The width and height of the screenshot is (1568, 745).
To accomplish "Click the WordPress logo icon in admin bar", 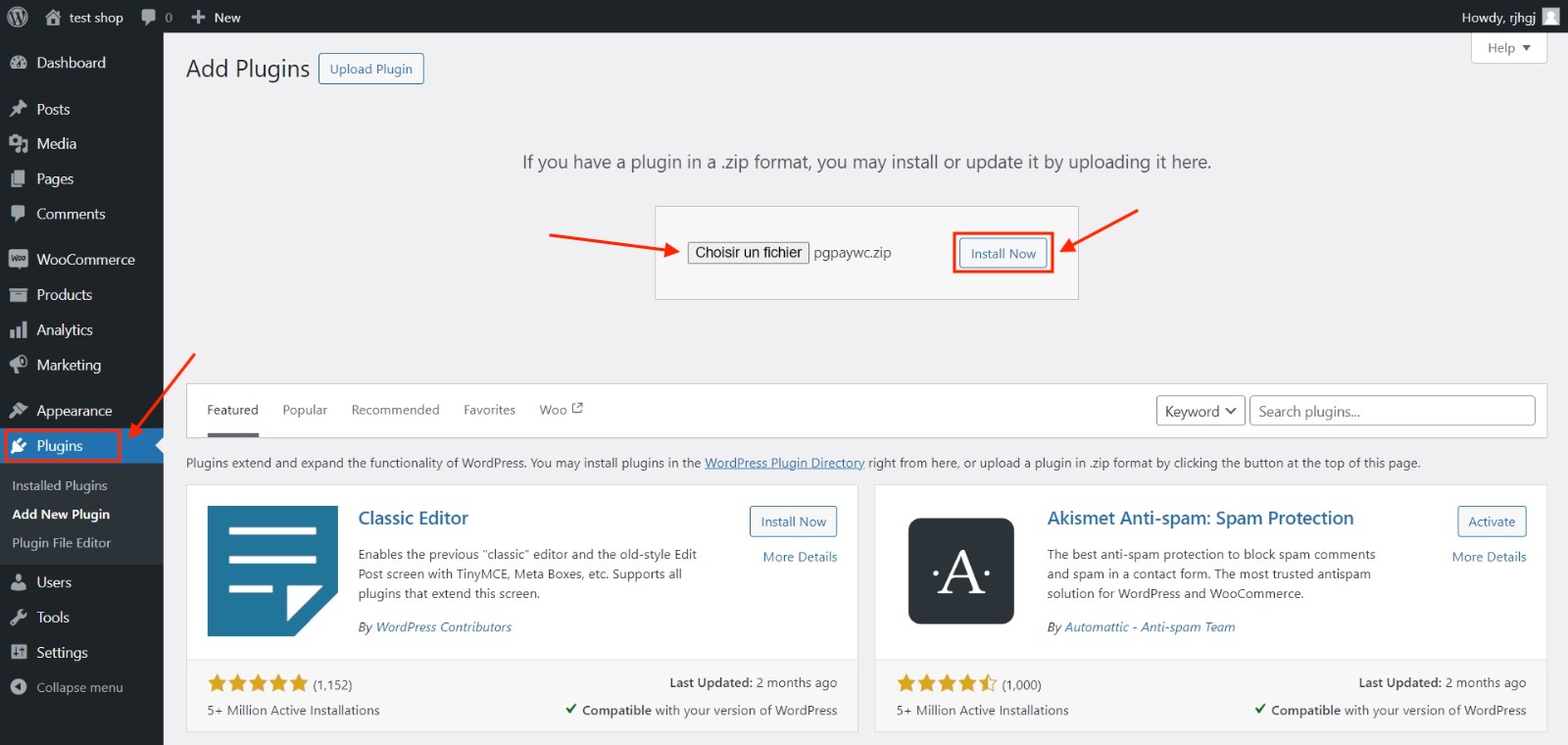I will point(18,17).
